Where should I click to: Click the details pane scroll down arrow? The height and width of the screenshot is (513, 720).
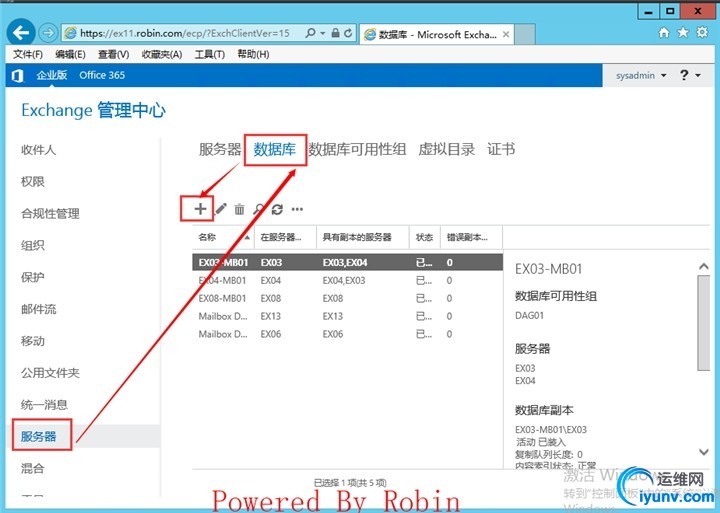click(x=703, y=452)
